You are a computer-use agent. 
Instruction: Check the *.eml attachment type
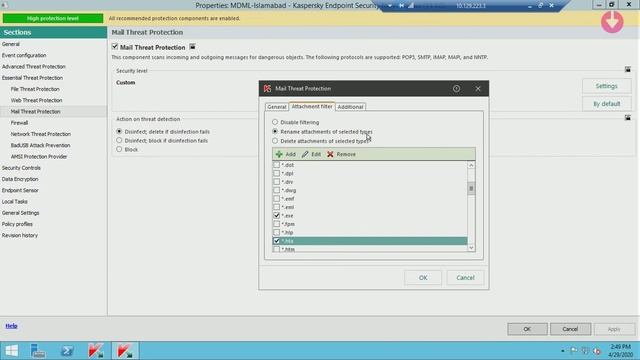coord(276,207)
